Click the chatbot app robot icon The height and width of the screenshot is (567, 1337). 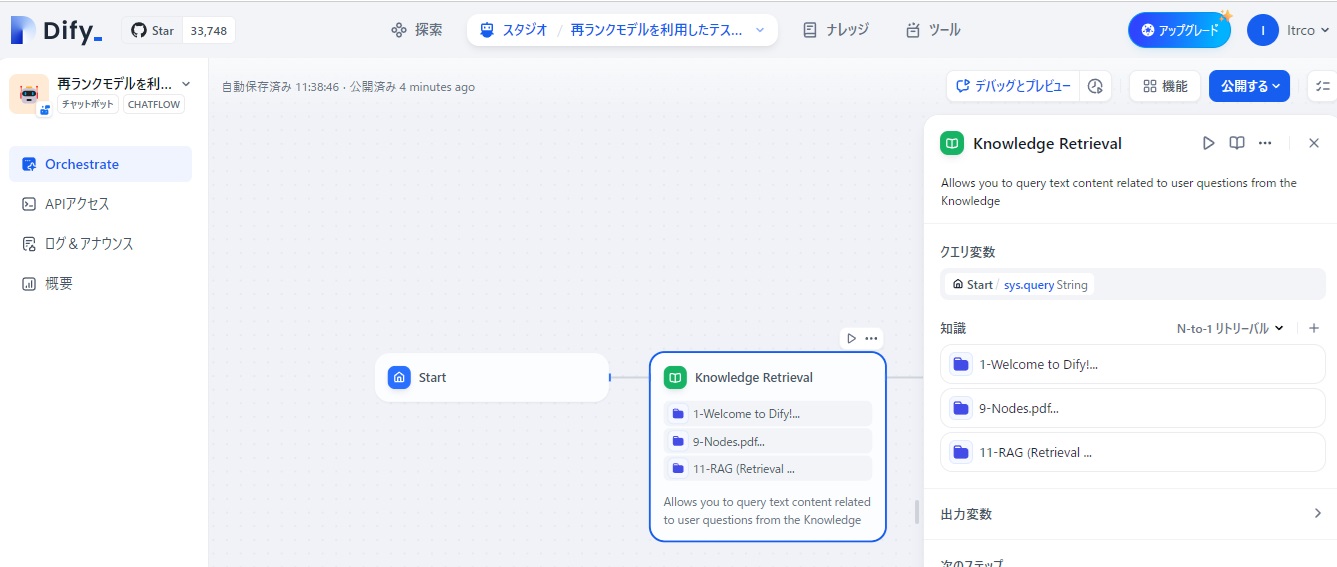click(29, 94)
